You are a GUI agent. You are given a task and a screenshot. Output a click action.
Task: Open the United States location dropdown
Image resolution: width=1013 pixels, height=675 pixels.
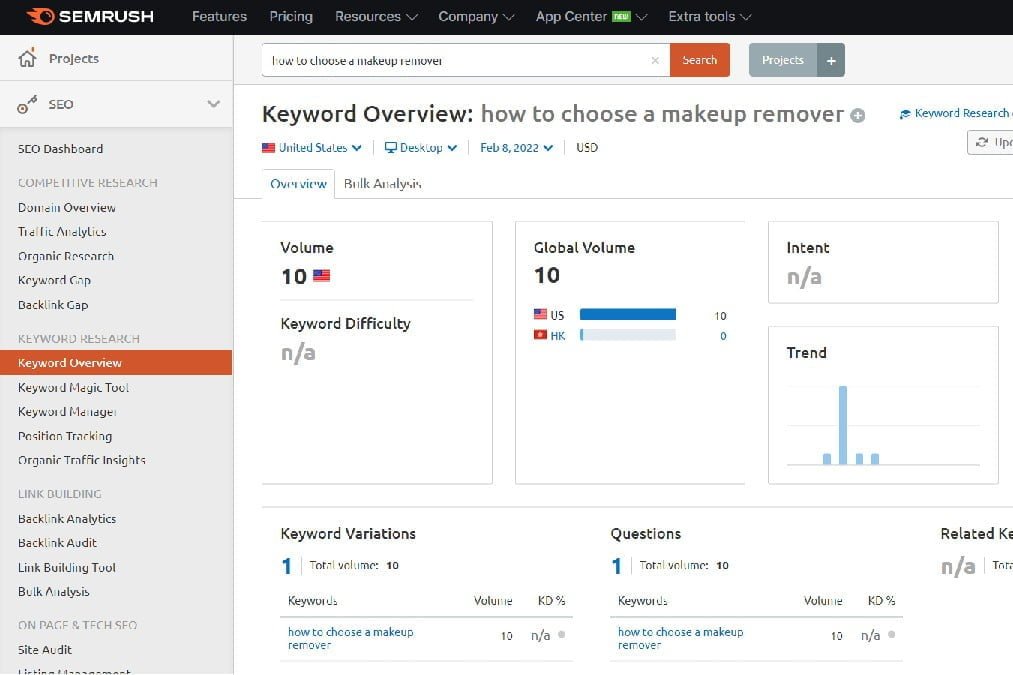point(310,147)
